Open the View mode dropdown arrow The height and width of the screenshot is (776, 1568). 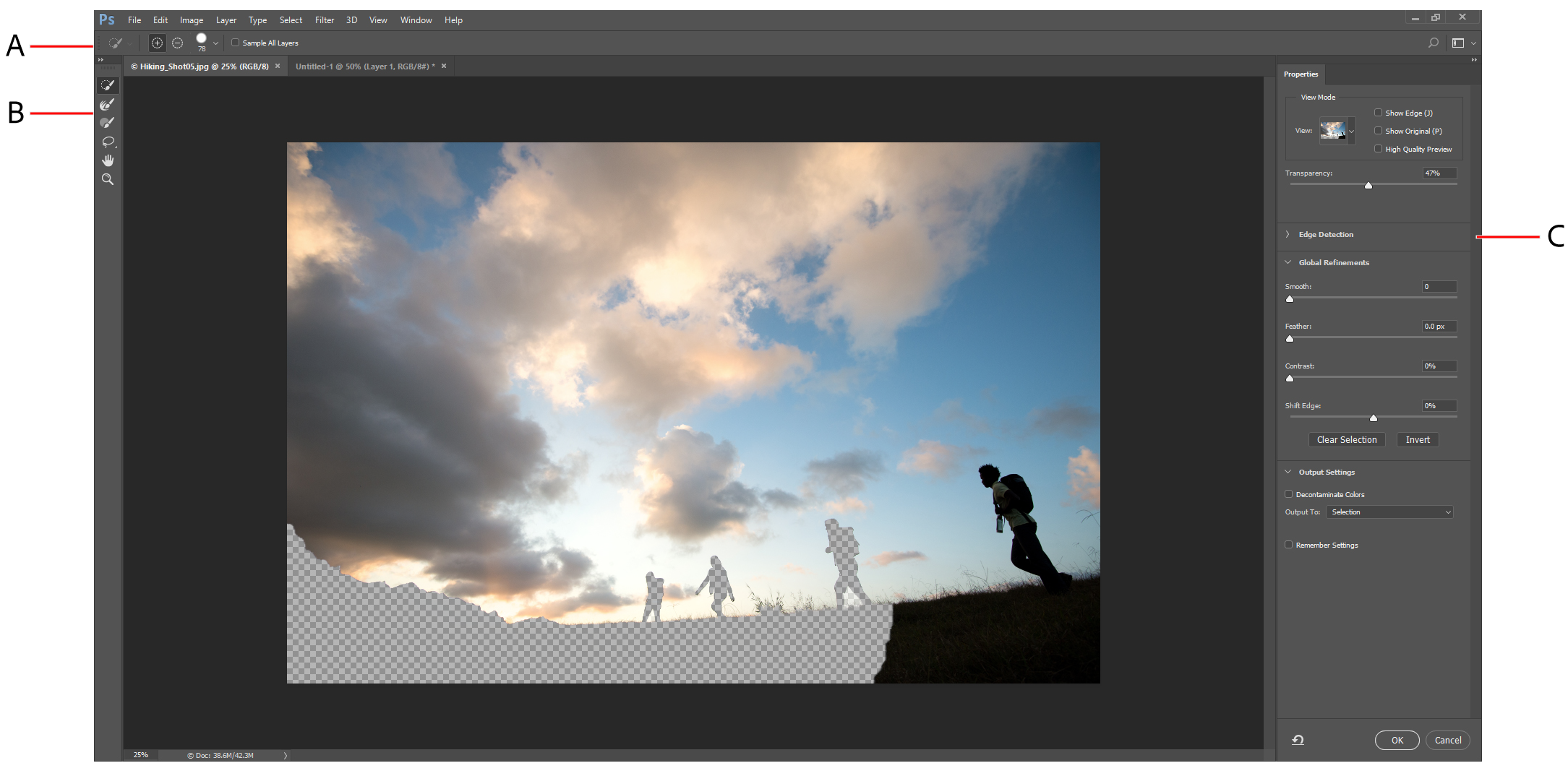tap(1351, 132)
